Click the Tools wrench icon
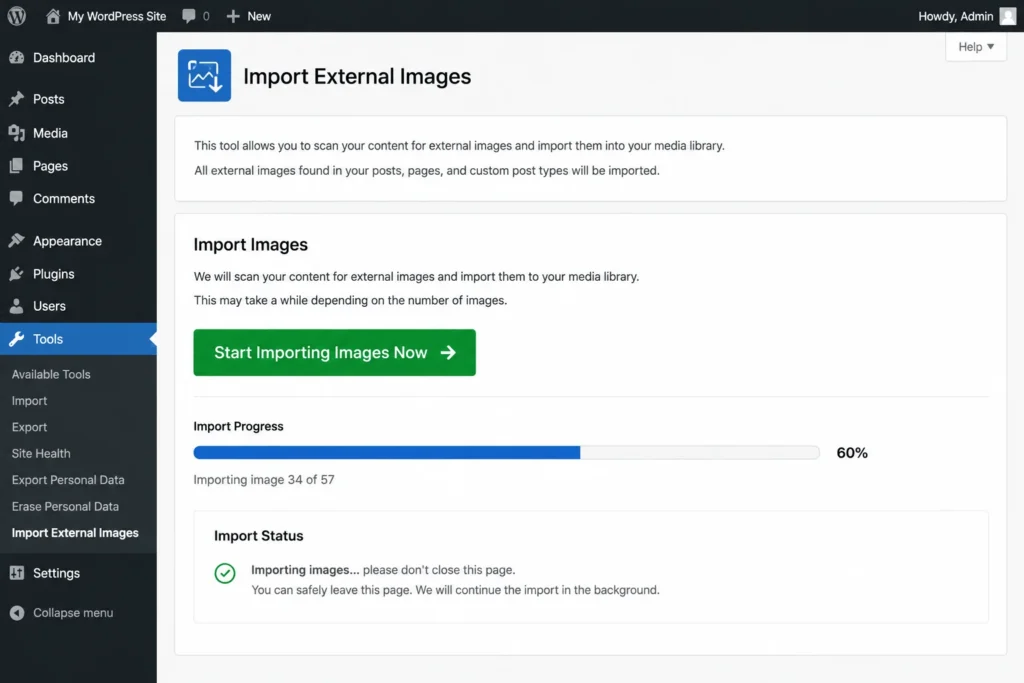1024x683 pixels. tap(17, 339)
